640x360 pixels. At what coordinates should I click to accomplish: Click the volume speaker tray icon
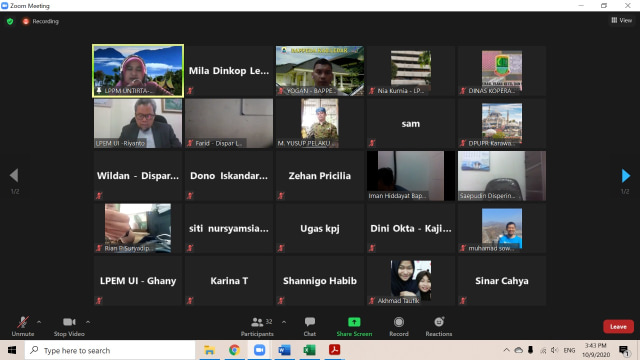(554, 350)
